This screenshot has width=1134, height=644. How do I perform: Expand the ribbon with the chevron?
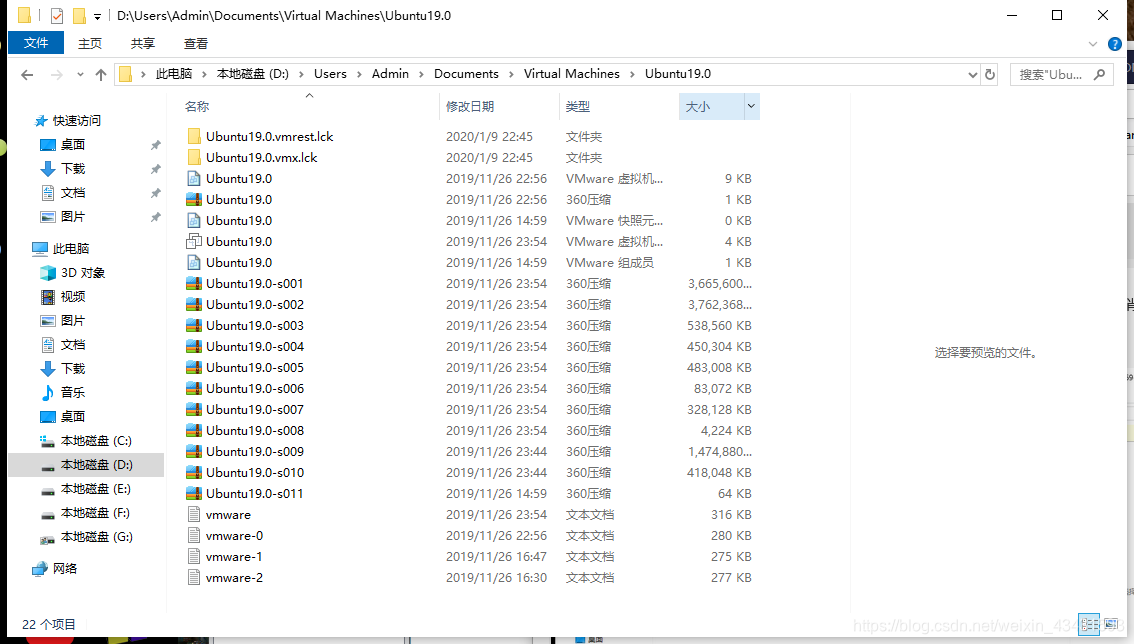(x=1093, y=44)
